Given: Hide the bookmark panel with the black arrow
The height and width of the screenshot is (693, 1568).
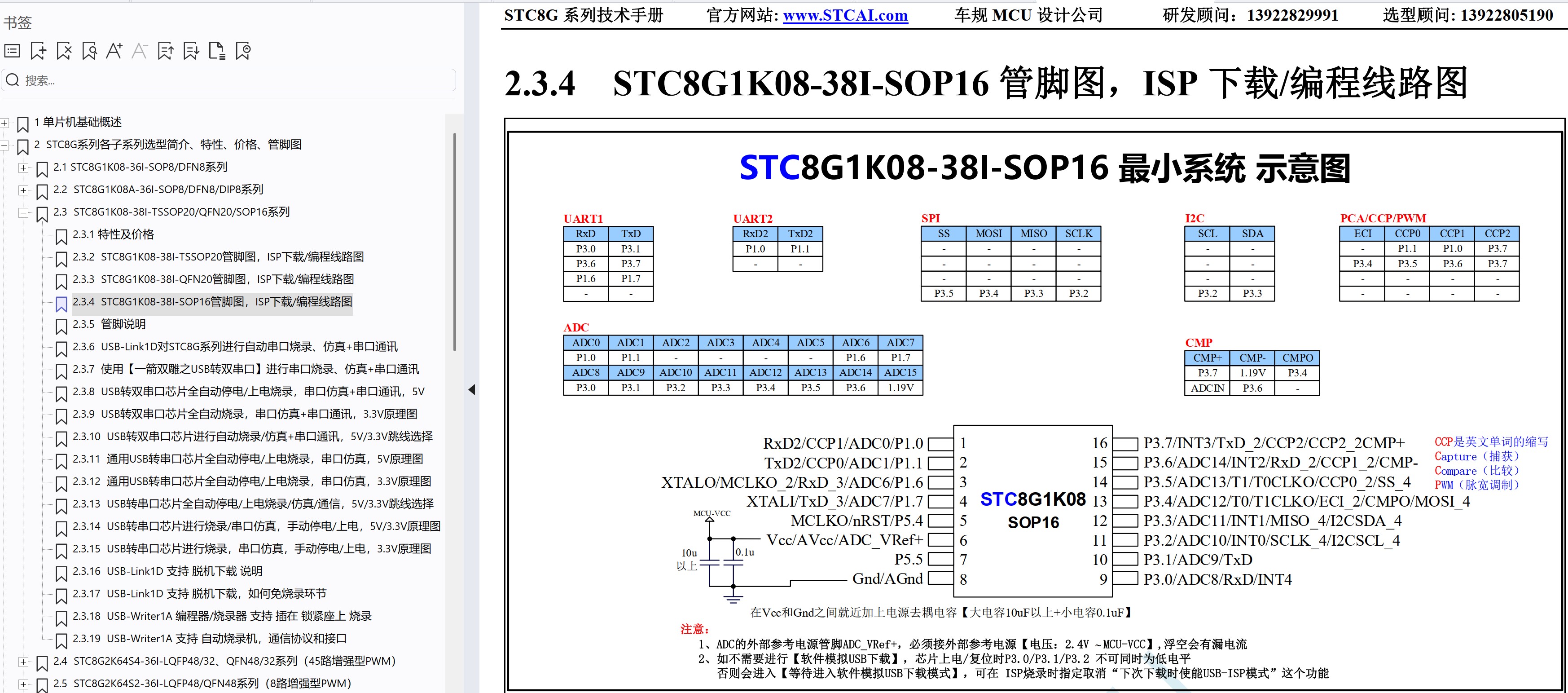Looking at the screenshot, I should pyautogui.click(x=472, y=390).
